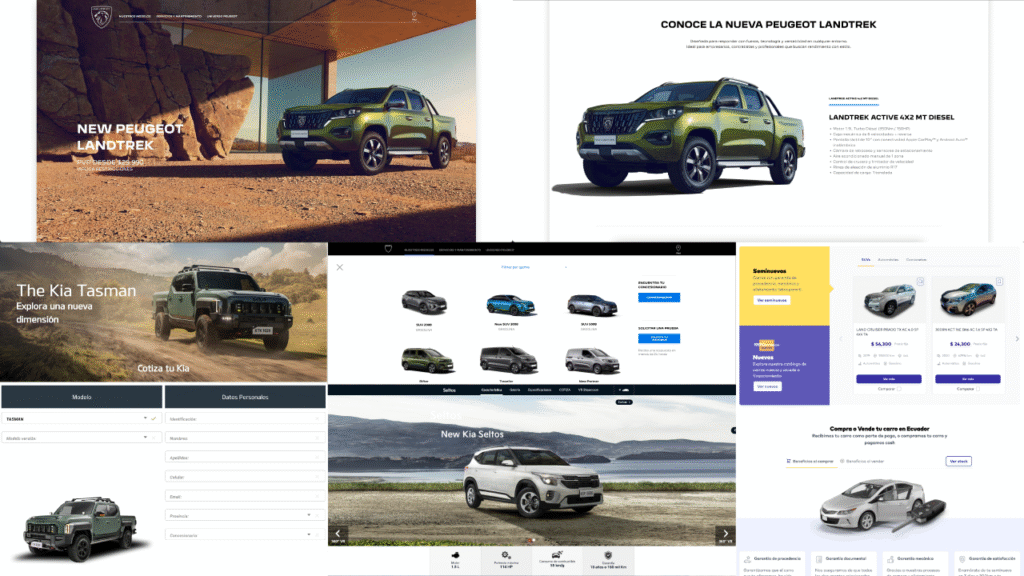Select Beneficios al vender tab
1024x576 pixels.
coord(862,461)
